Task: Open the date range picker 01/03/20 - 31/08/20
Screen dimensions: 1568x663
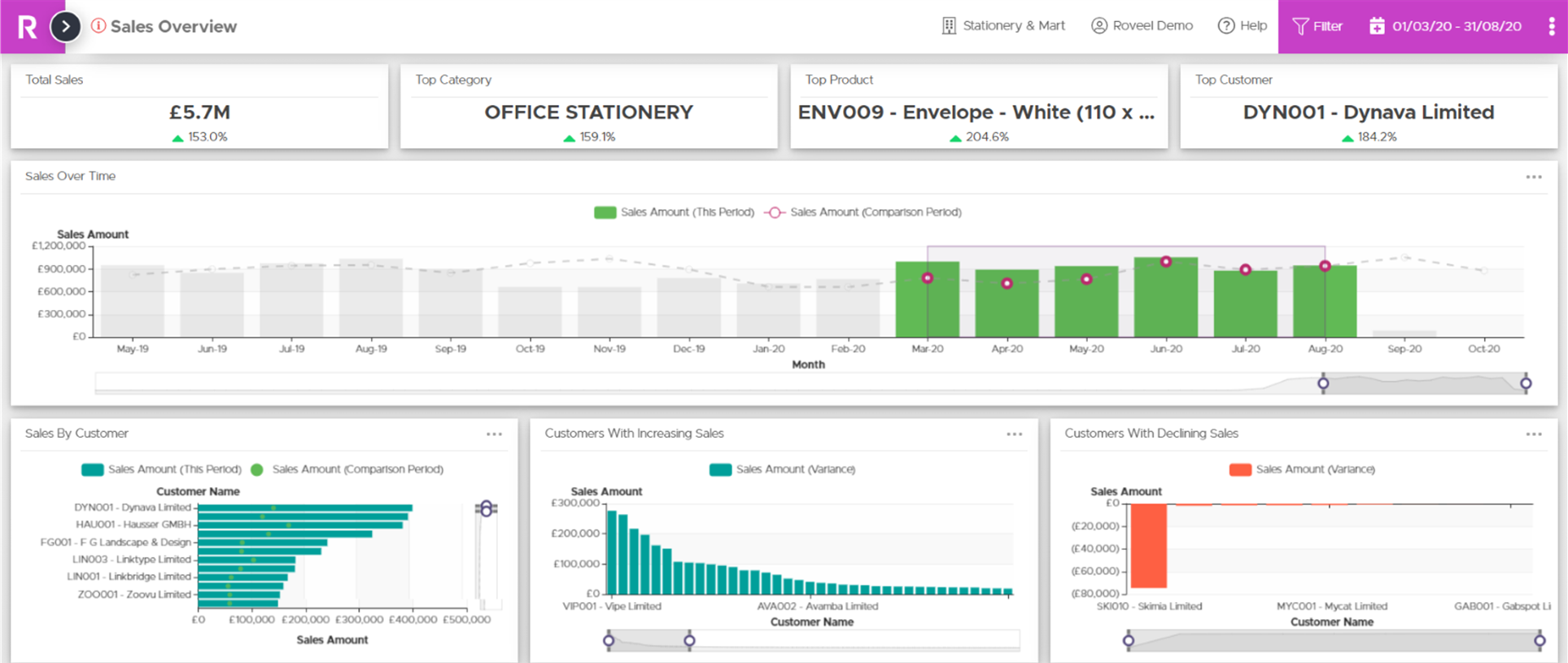Action: 1445,26
